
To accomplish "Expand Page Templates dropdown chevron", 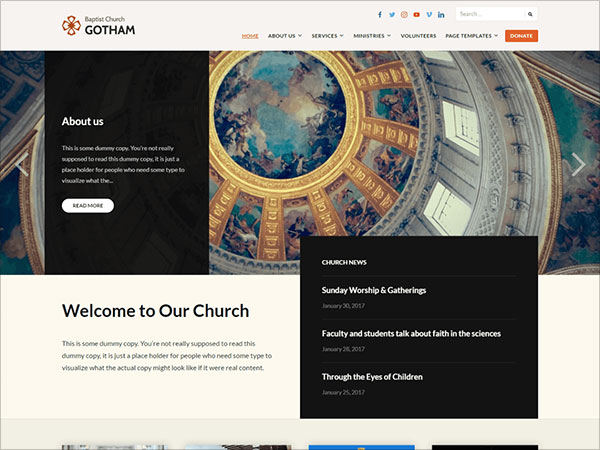I will [x=496, y=36].
